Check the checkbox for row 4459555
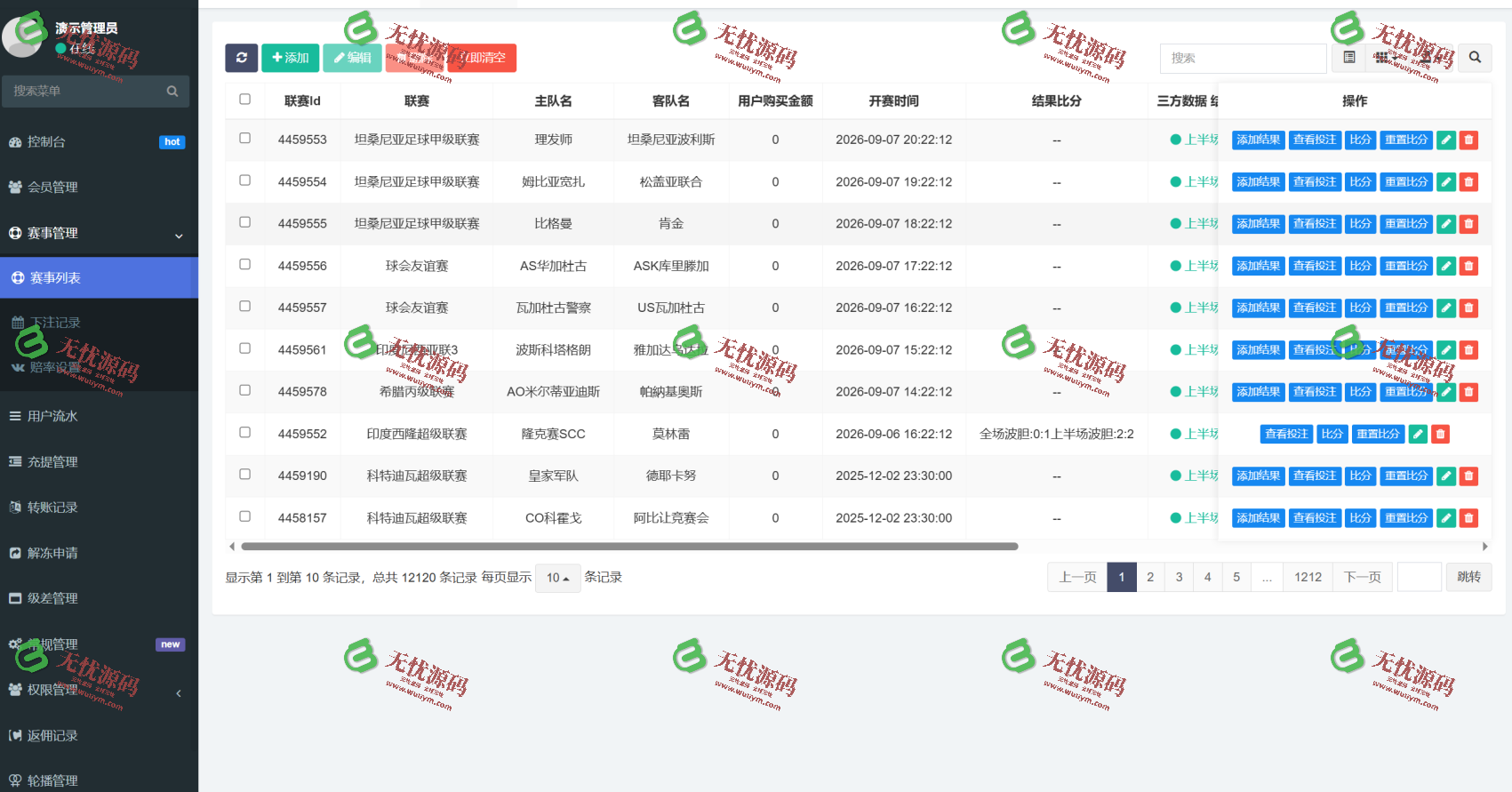This screenshot has height=792, width=1512. pos(244,222)
